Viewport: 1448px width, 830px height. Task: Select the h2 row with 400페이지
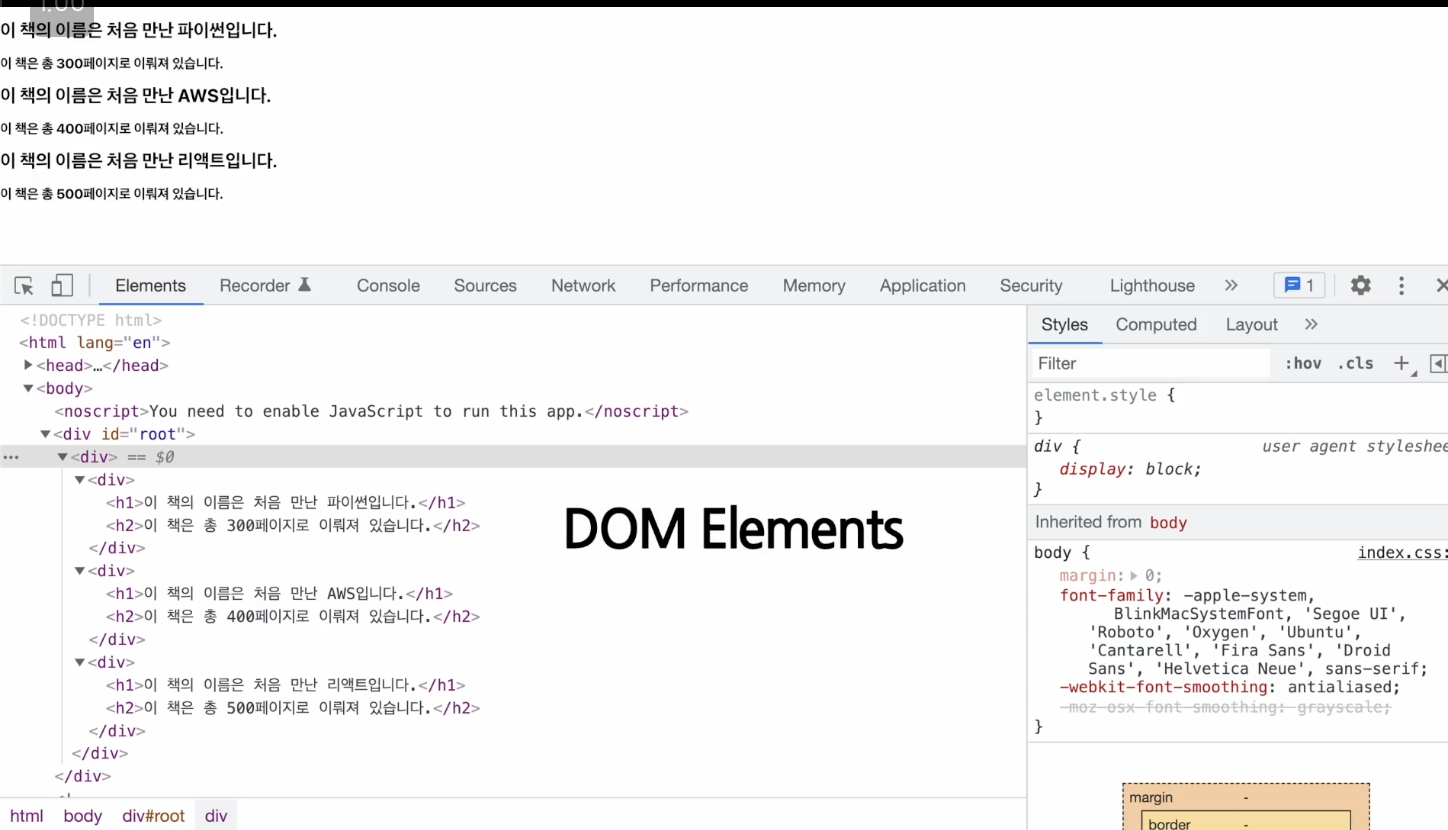[x=293, y=616]
